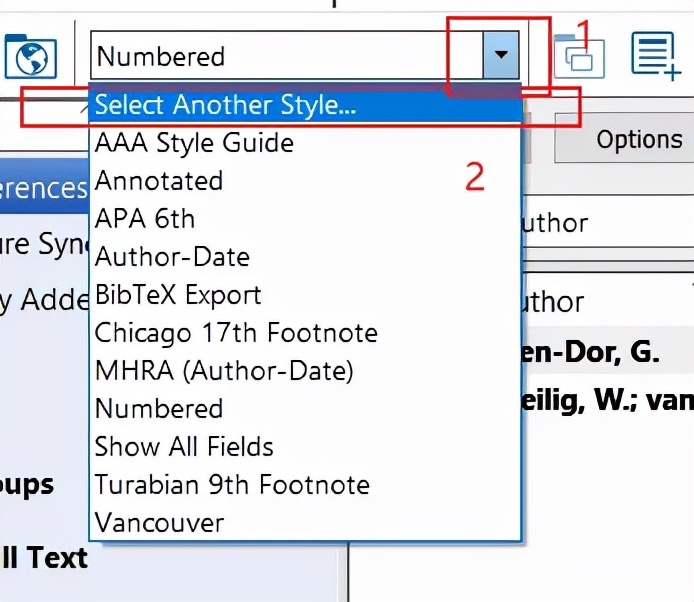Click the copy to local library icon

579,58
